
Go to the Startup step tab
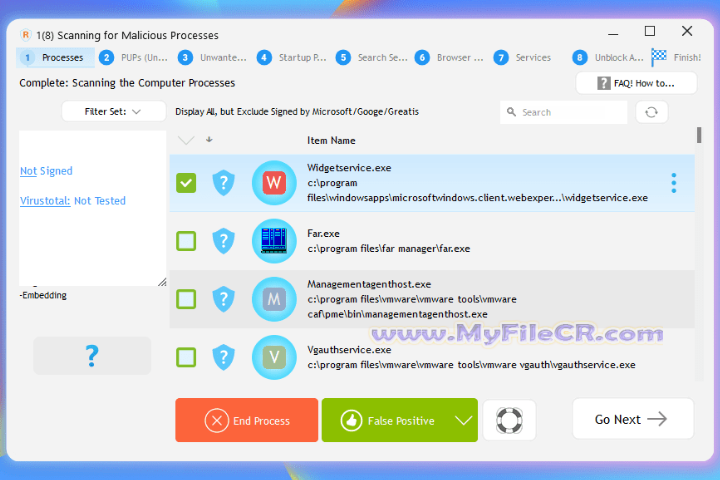292,57
